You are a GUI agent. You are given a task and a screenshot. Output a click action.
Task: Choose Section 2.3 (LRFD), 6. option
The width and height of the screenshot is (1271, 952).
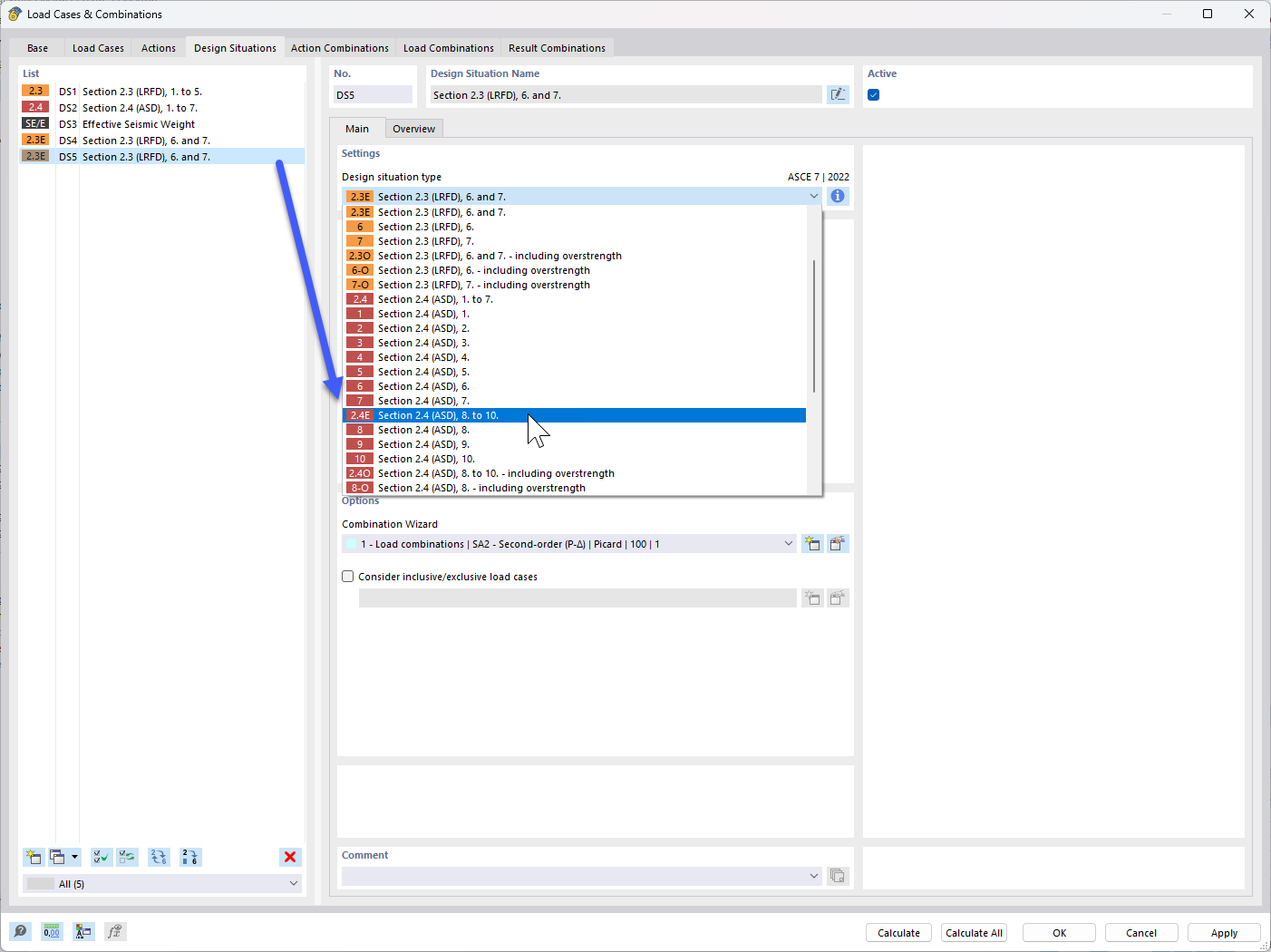[575, 227]
